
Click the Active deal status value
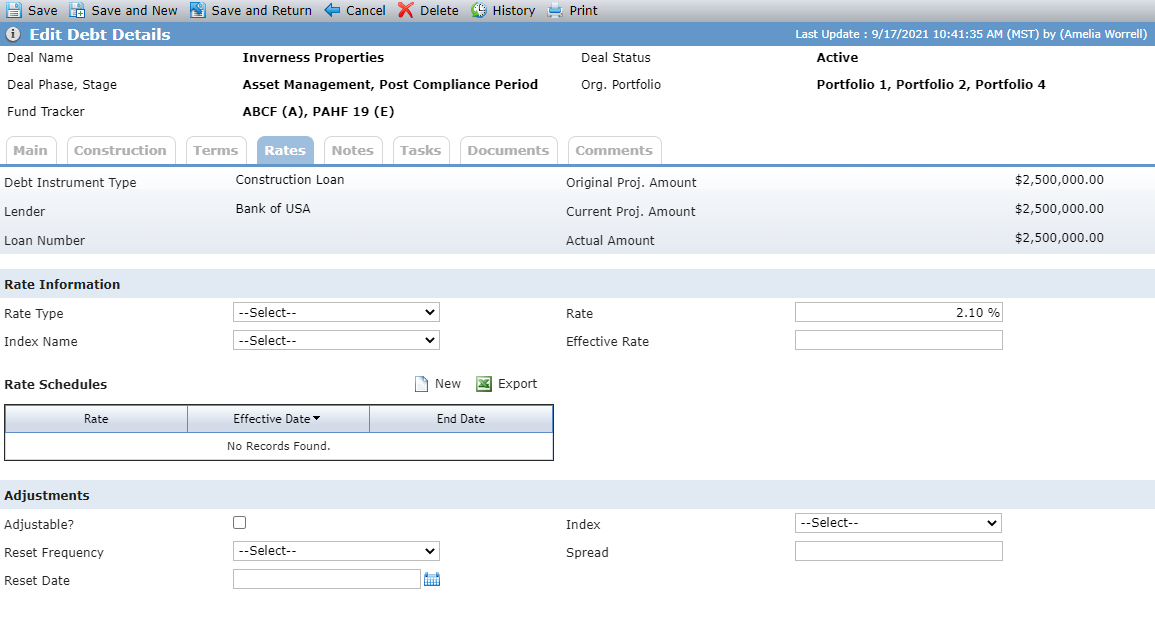pos(838,57)
